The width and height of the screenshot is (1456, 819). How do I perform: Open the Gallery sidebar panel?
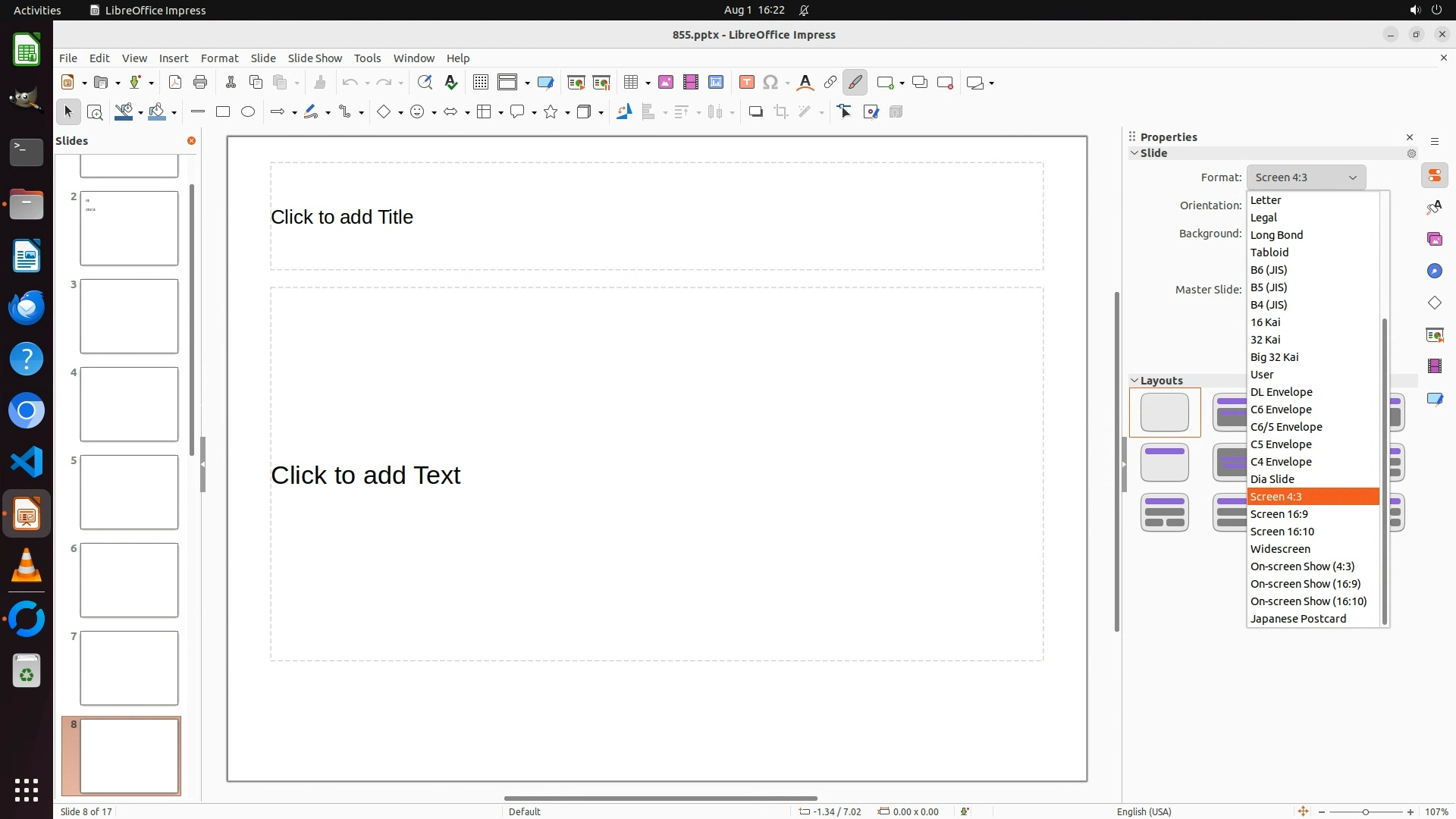1435,239
